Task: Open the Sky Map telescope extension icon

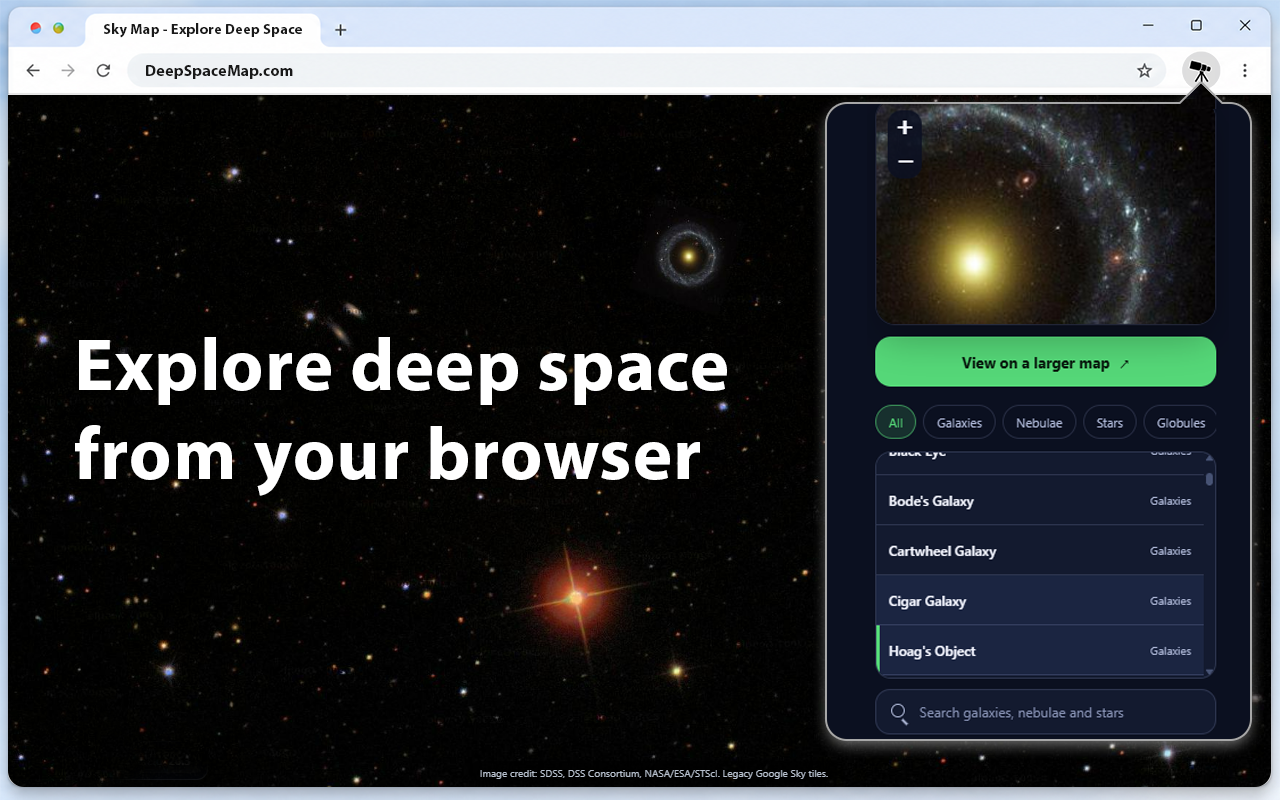Action: [1201, 71]
